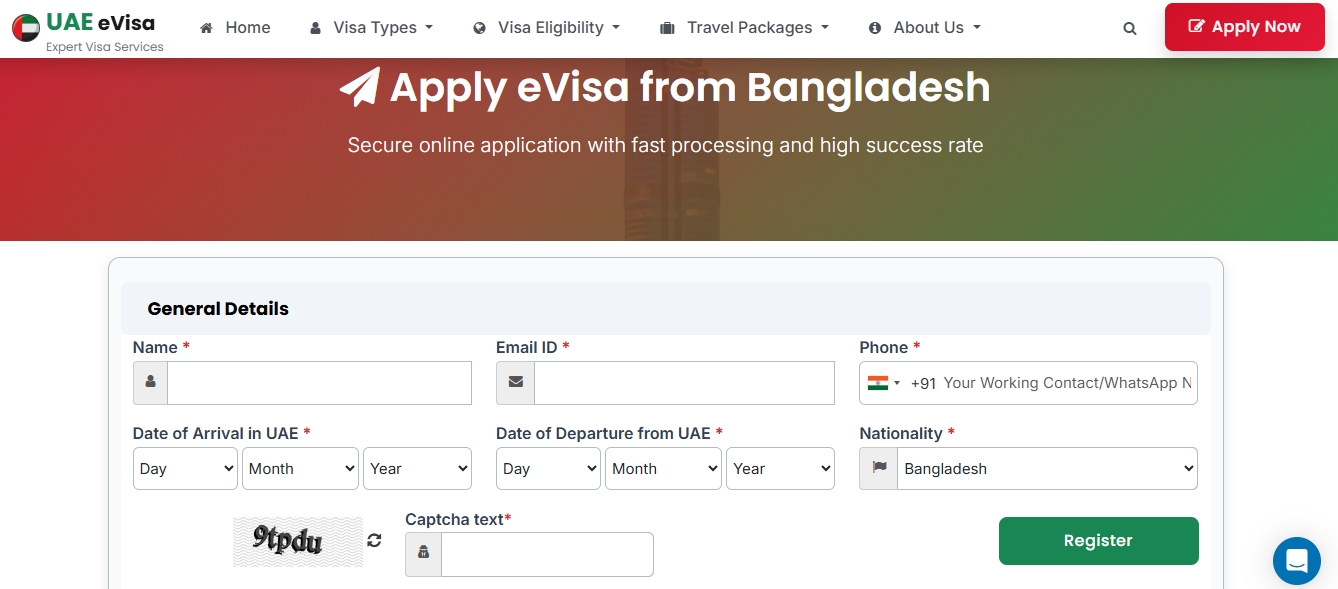Click the Captcha text input field
The image size is (1338, 589).
tap(546, 554)
